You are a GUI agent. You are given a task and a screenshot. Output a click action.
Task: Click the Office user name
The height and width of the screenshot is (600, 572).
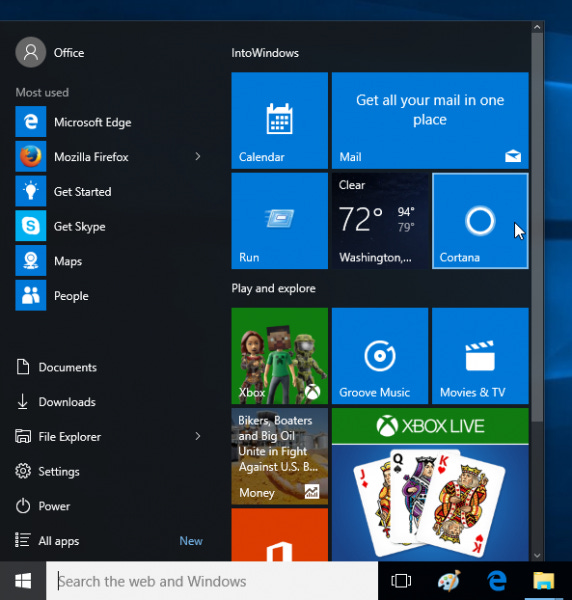(69, 52)
